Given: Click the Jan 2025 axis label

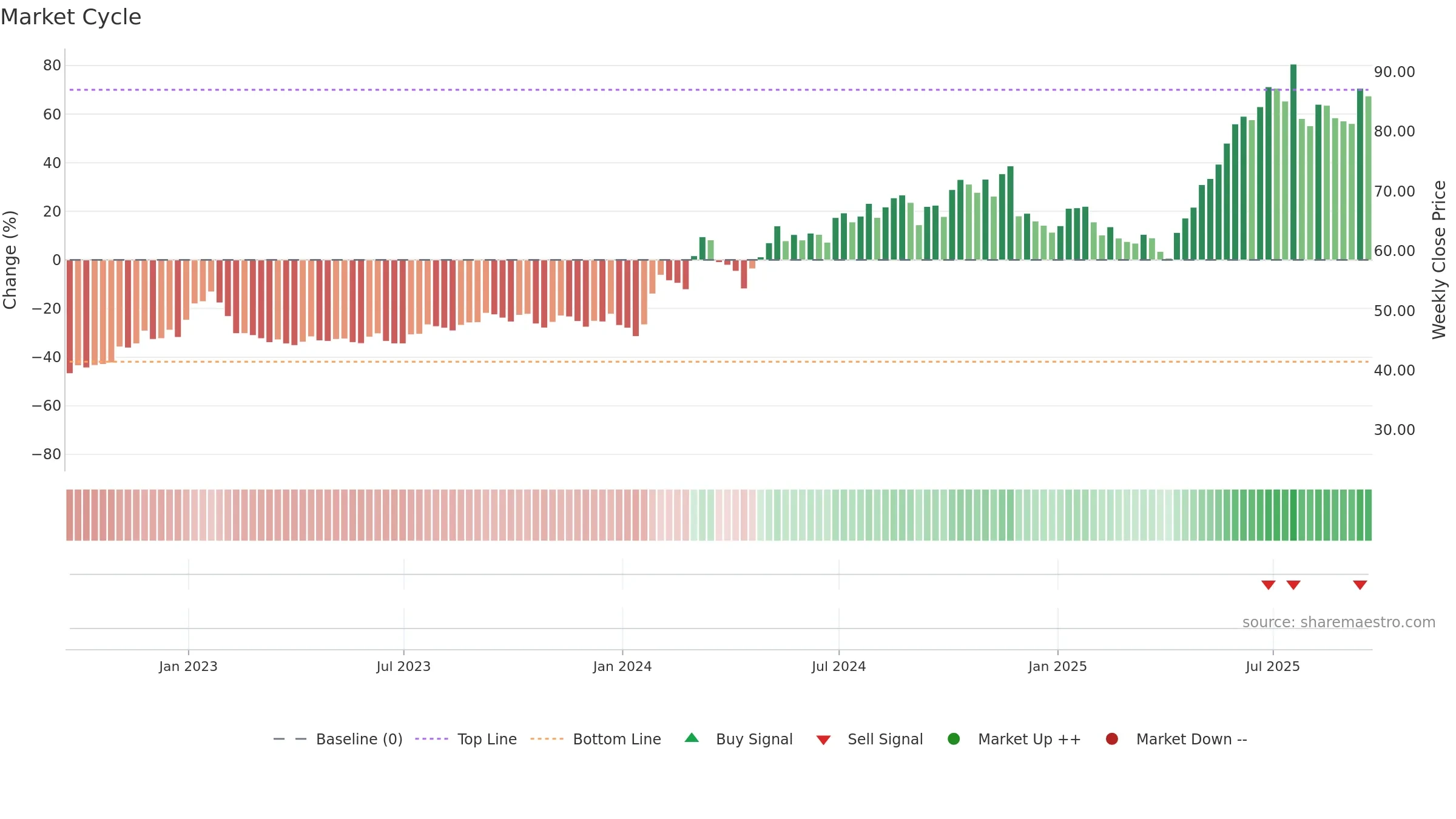Looking at the screenshot, I should 1057,666.
